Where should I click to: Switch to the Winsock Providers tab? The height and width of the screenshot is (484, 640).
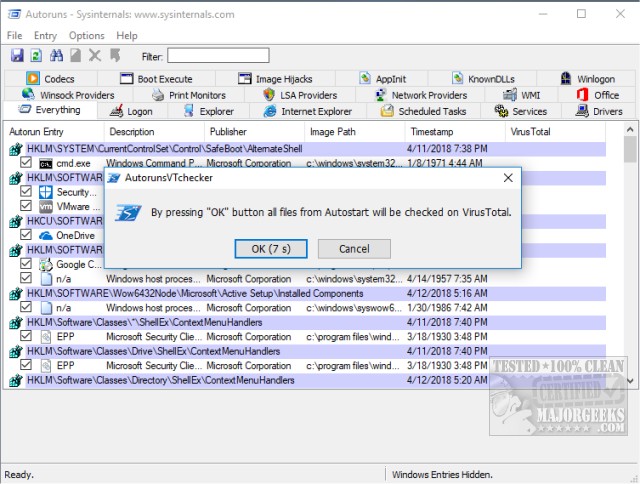[x=68, y=95]
